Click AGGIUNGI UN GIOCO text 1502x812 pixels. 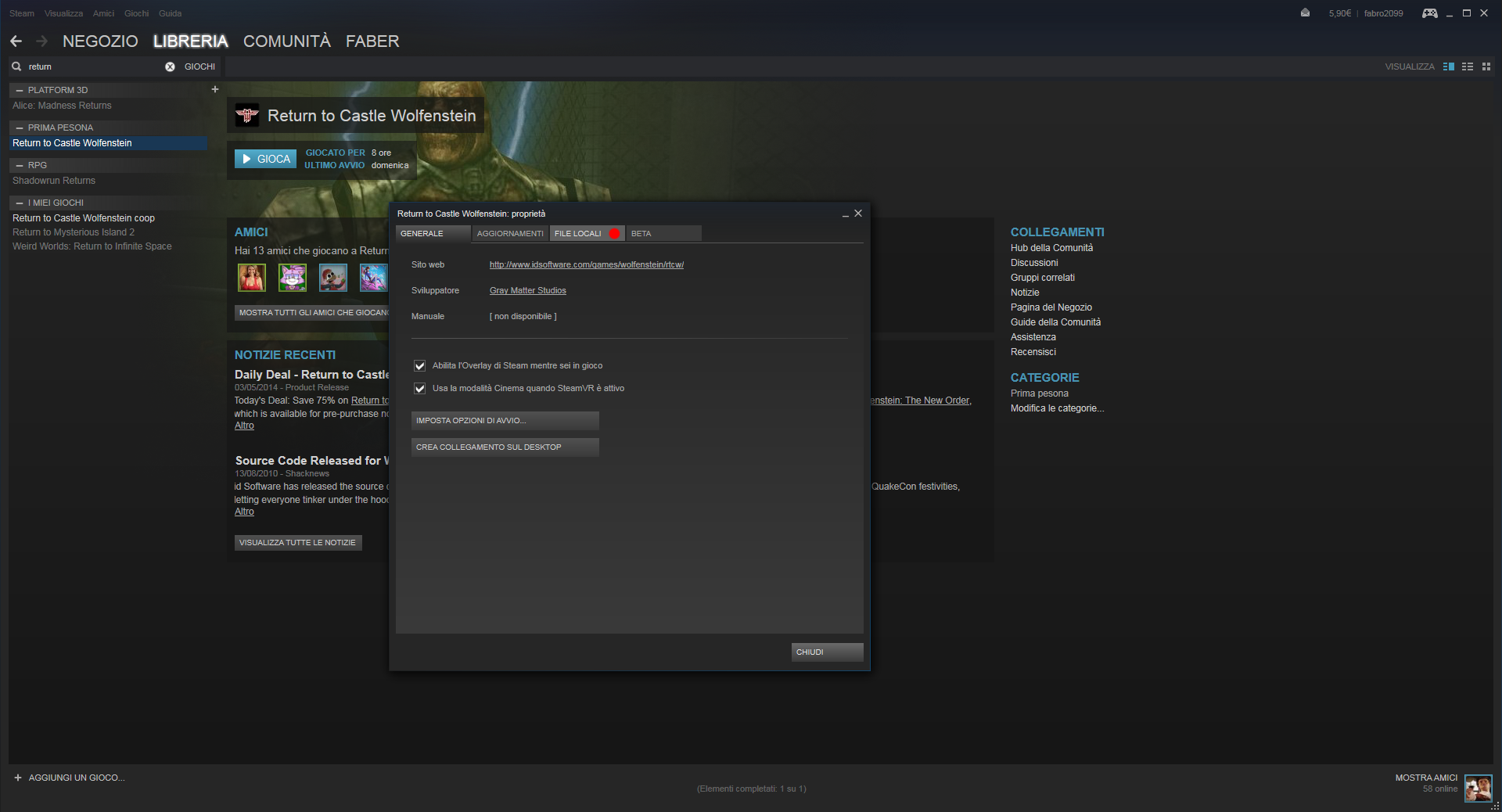click(x=77, y=778)
